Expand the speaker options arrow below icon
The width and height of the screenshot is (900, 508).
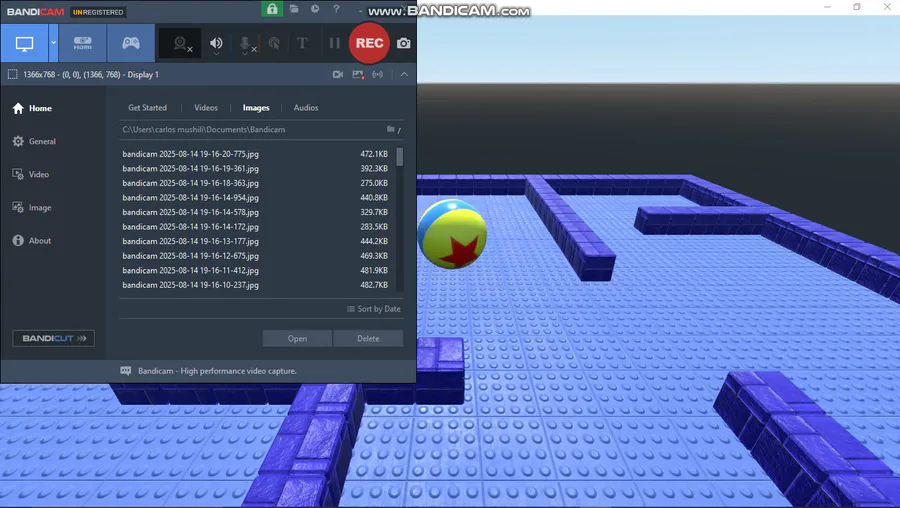(216, 53)
